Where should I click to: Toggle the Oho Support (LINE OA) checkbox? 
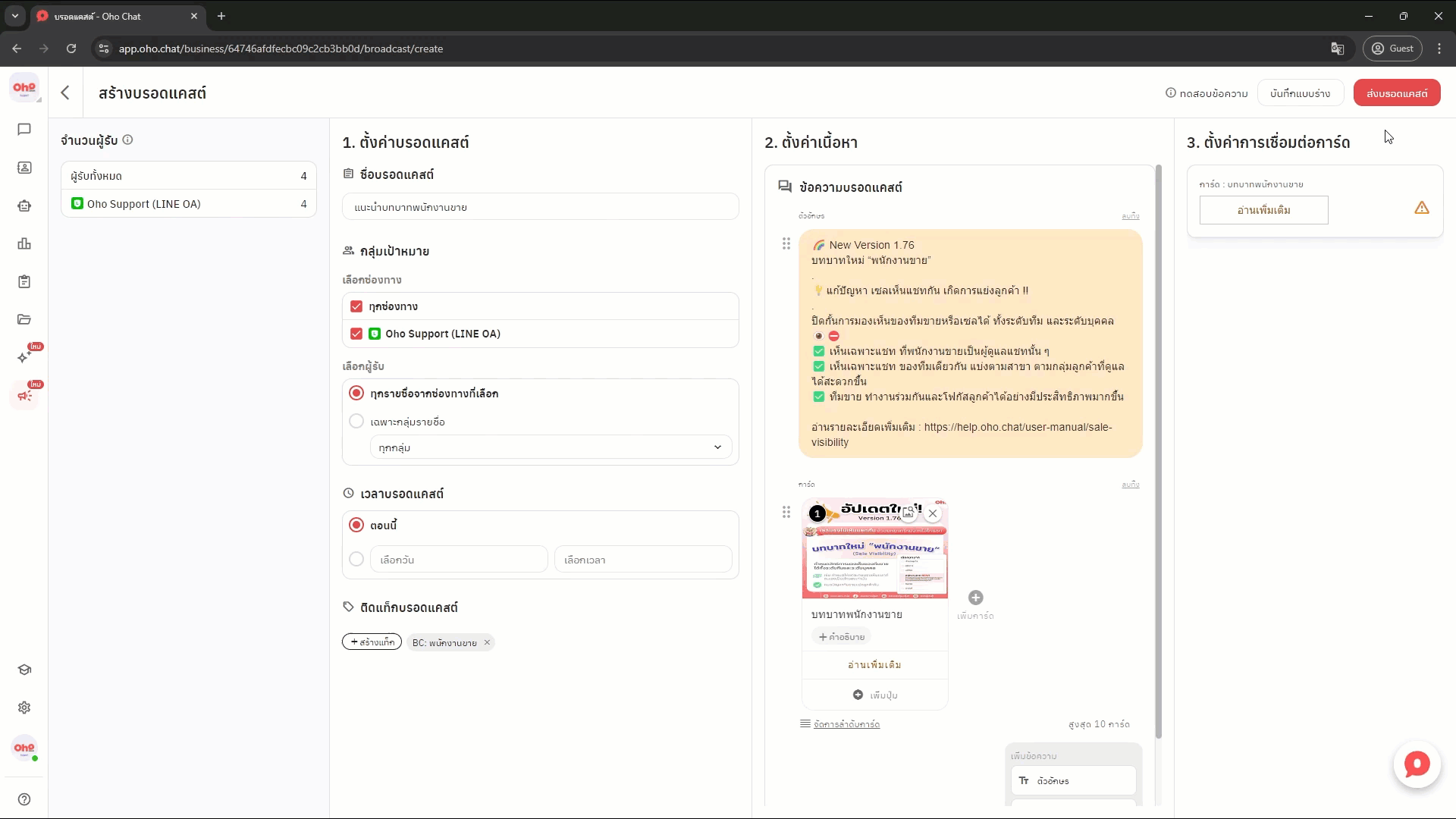356,334
